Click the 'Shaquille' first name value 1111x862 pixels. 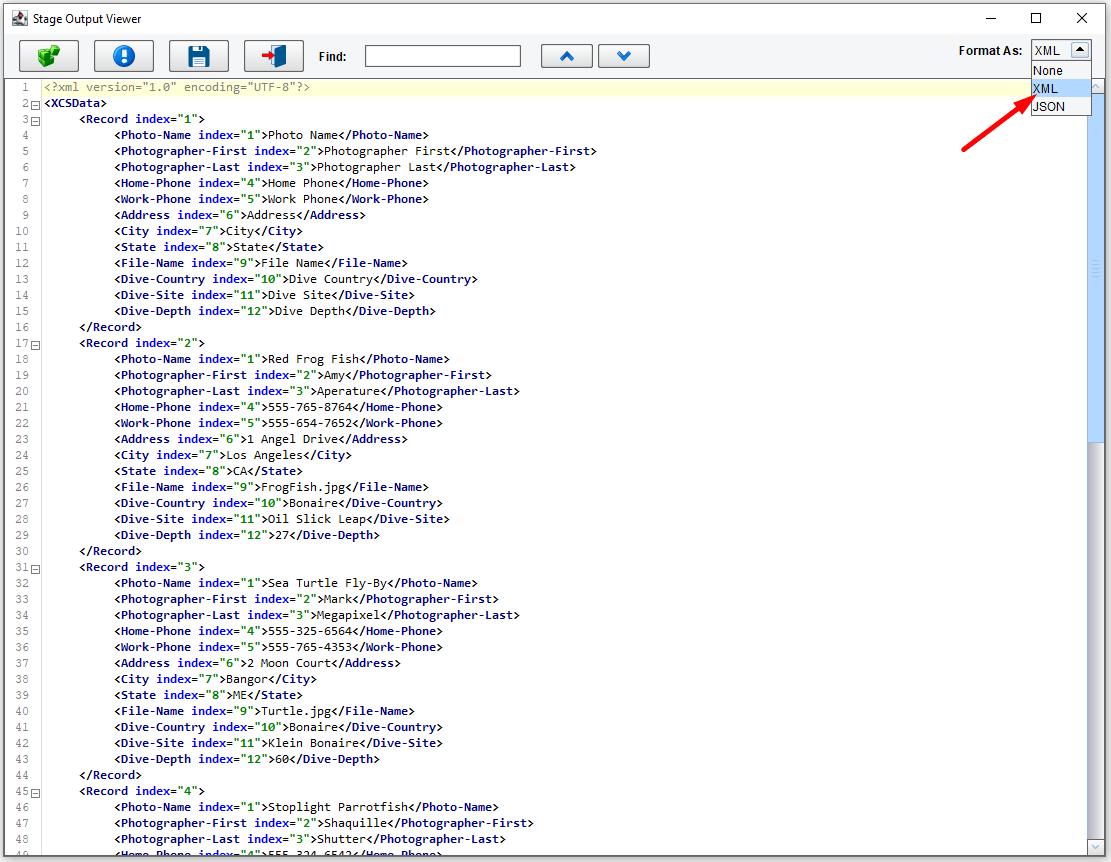tap(356, 823)
